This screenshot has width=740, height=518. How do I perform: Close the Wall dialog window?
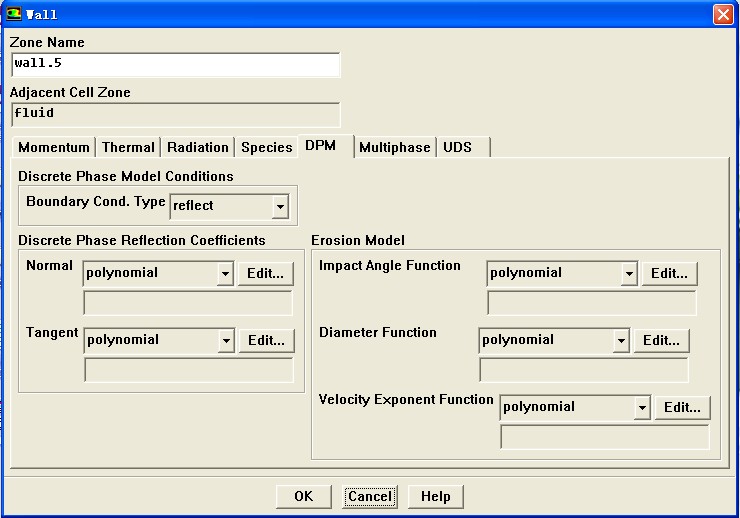click(722, 14)
